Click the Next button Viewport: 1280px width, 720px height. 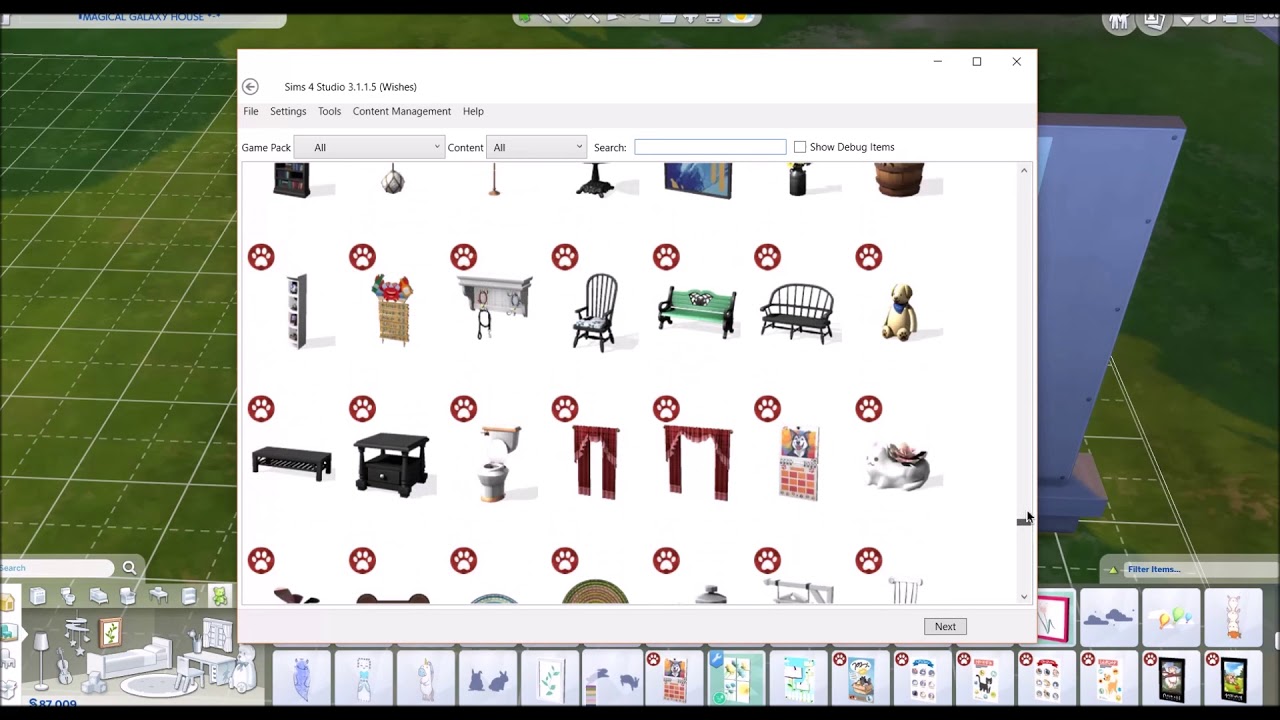[x=945, y=626]
